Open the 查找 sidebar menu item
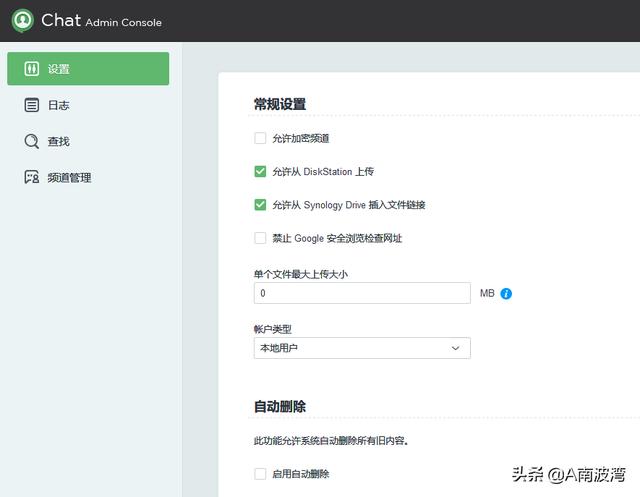This screenshot has height=497, width=640. point(88,141)
